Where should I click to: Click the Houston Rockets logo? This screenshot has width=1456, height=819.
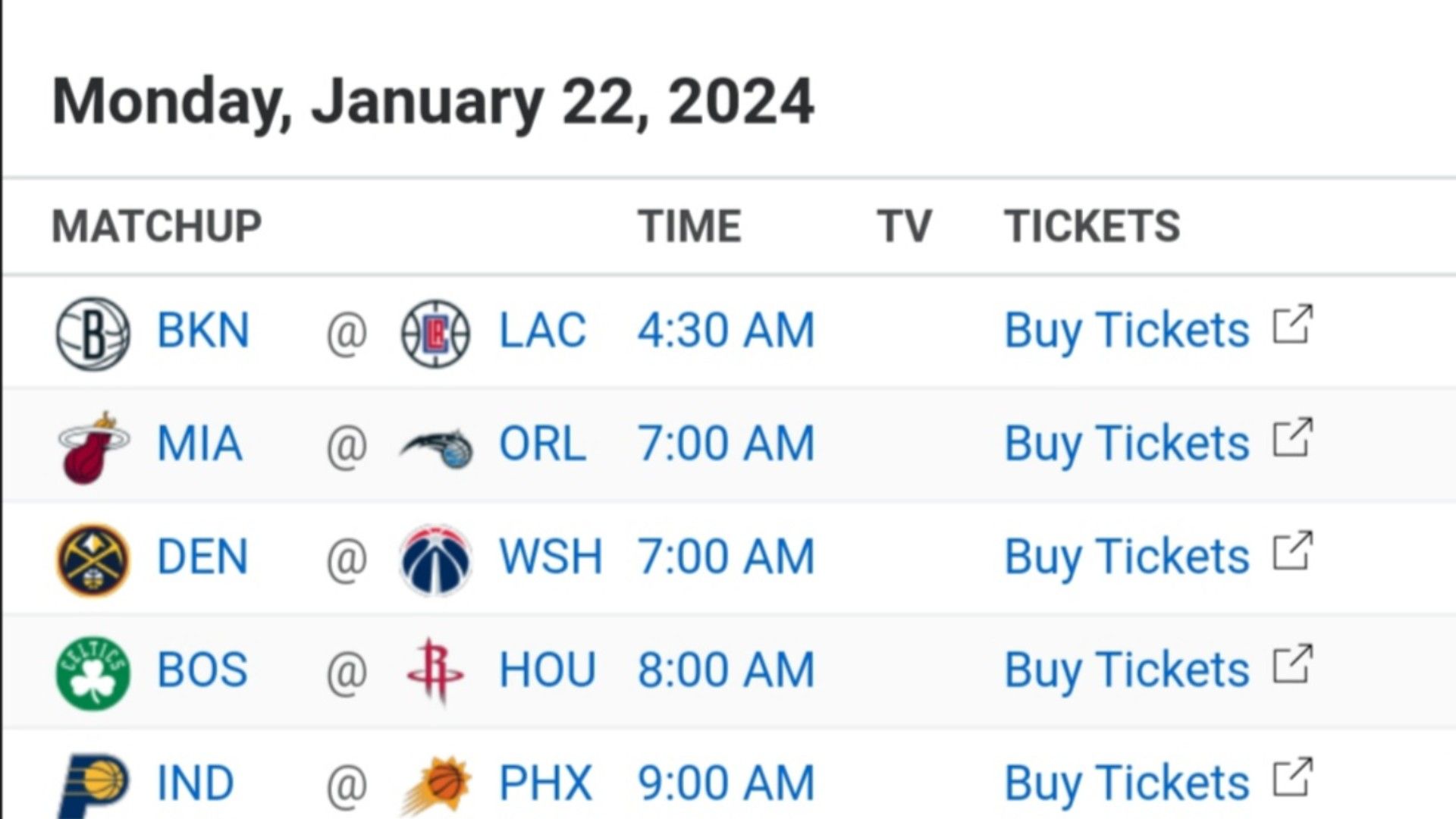(x=435, y=671)
